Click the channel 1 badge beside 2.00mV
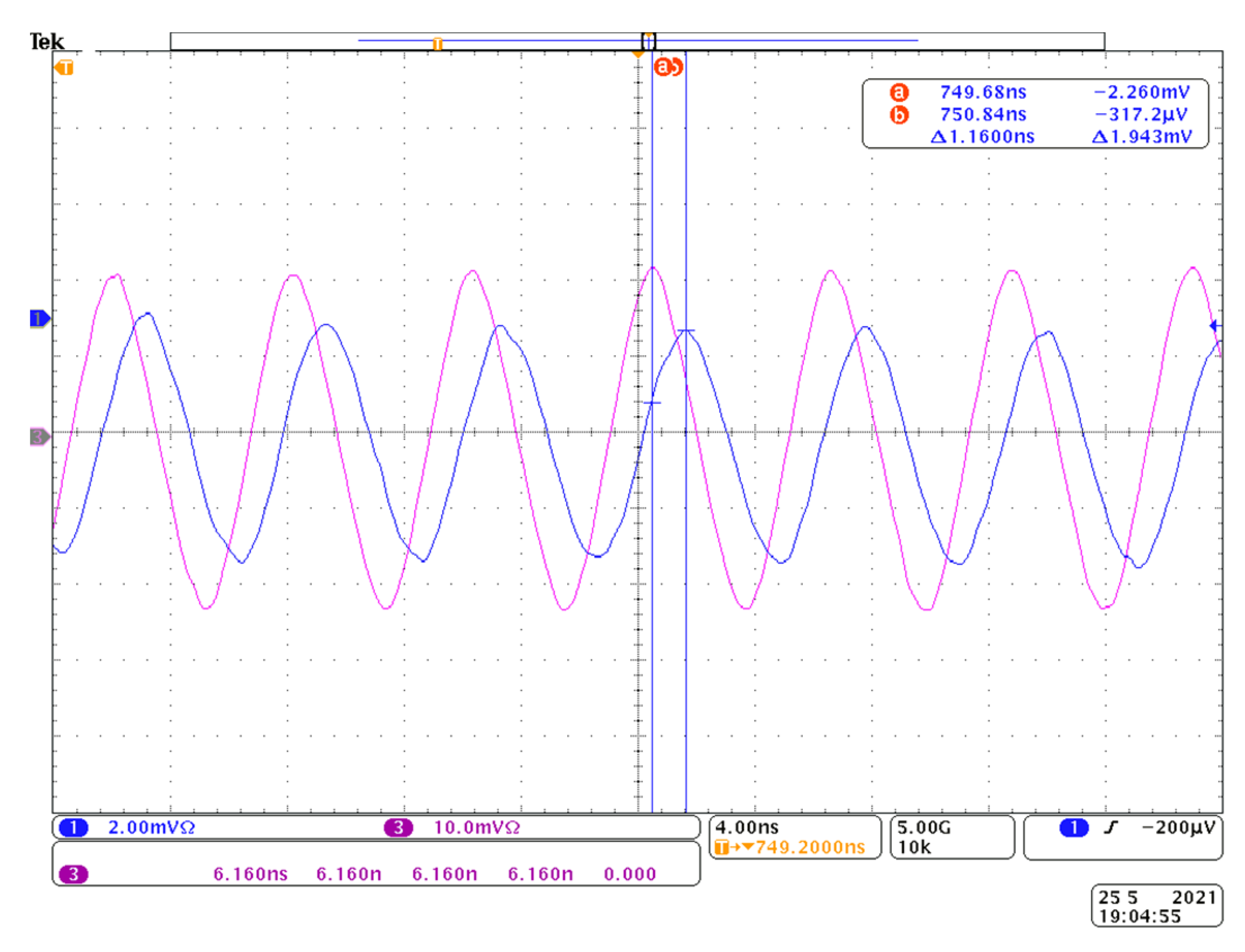The image size is (1245, 952). [x=73, y=828]
